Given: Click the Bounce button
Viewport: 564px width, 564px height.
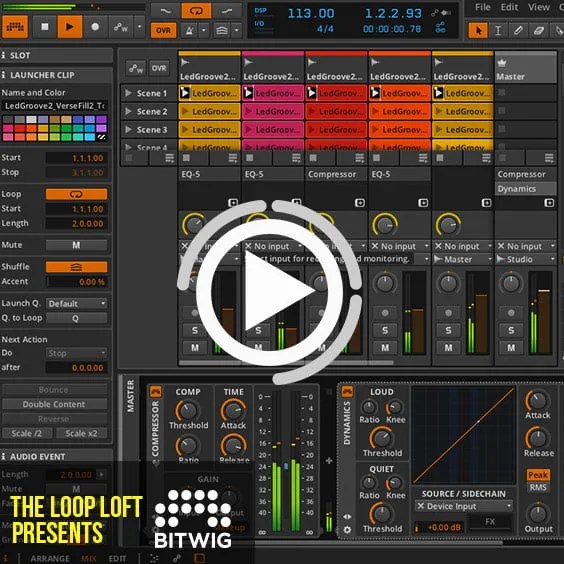Looking at the screenshot, I should [54, 390].
